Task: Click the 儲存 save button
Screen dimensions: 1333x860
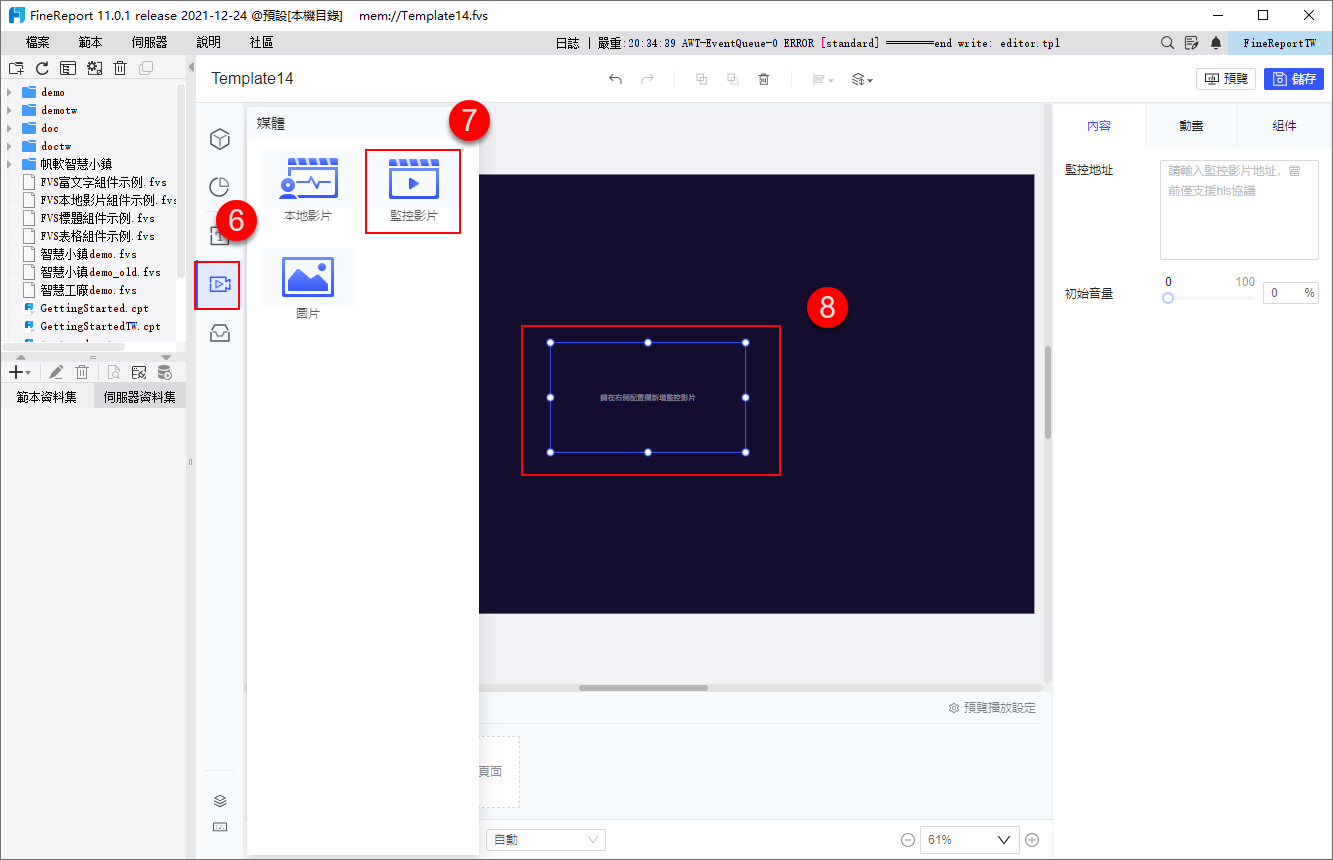Action: 1294,79
